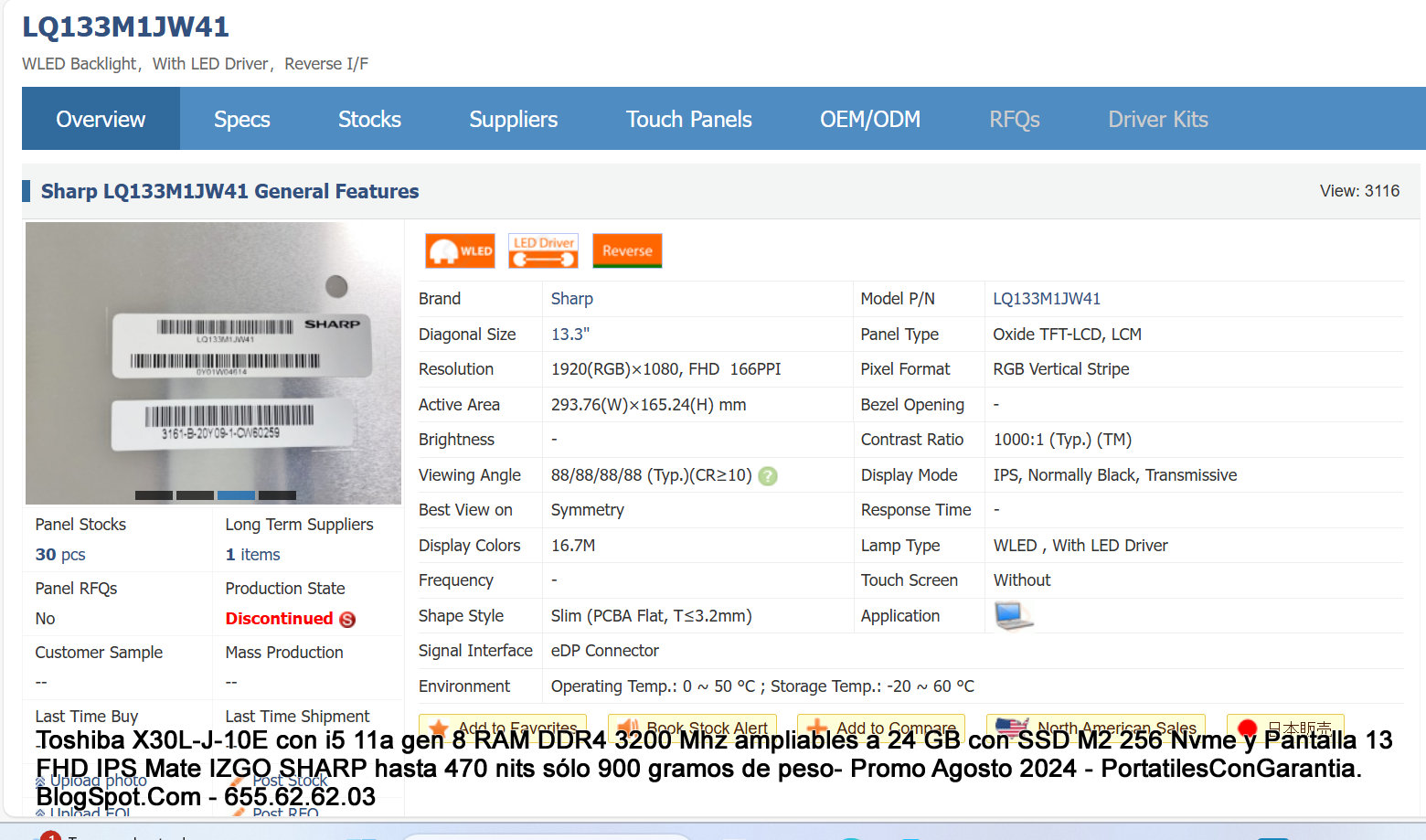Click the laptop application icon
This screenshot has height=840, width=1426.
[1014, 616]
